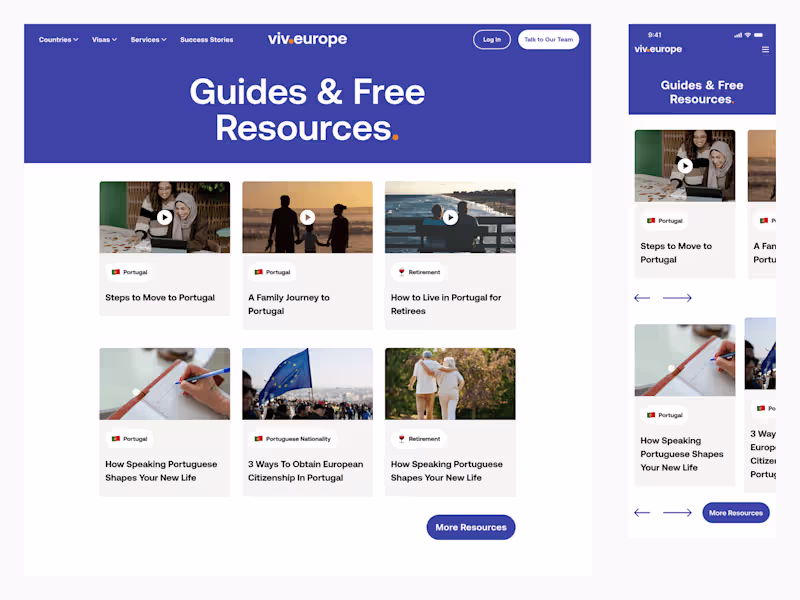Click the EU flag crowd thumbnail
The image size is (800, 600).
pos(307,384)
